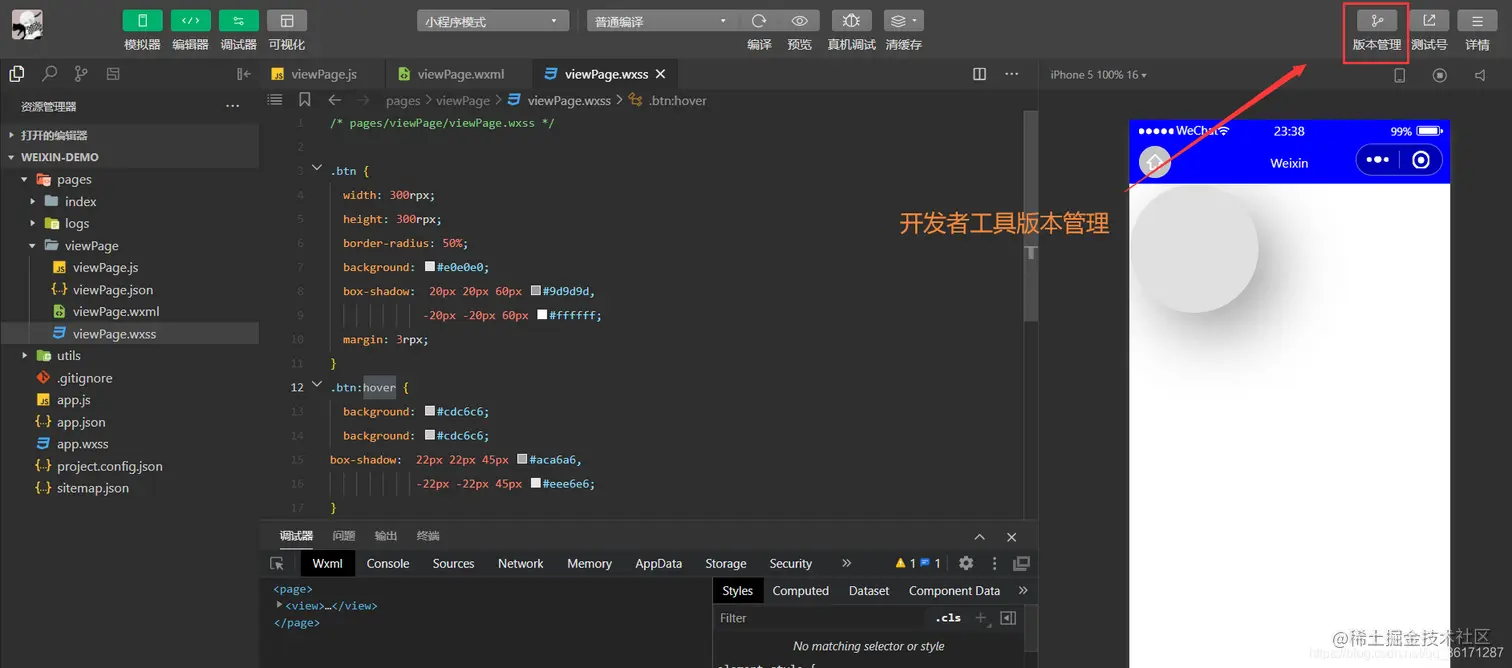
Task: Click the #aca6a6 color swatch
Action: coord(522,459)
